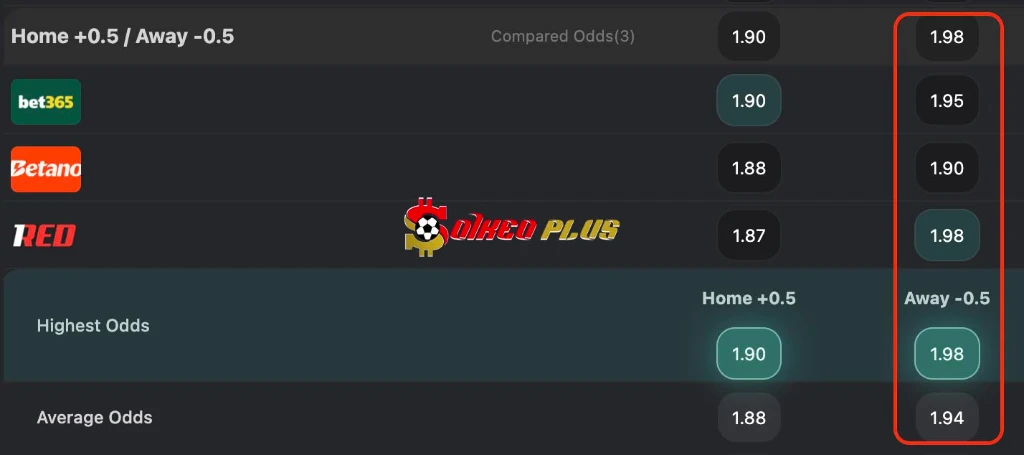The width and height of the screenshot is (1024, 455).
Task: Pick bet365 home odds 1.90
Action: 748,101
